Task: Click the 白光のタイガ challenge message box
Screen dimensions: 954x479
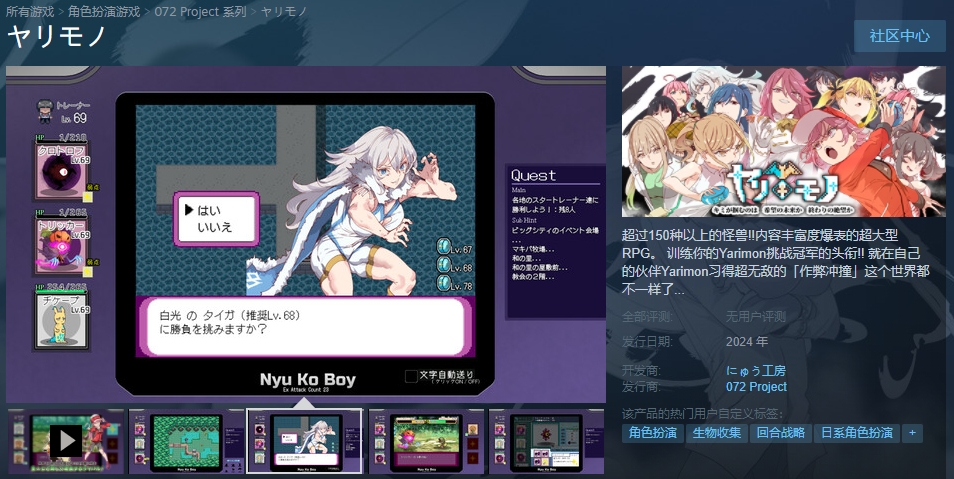Action: coord(305,326)
